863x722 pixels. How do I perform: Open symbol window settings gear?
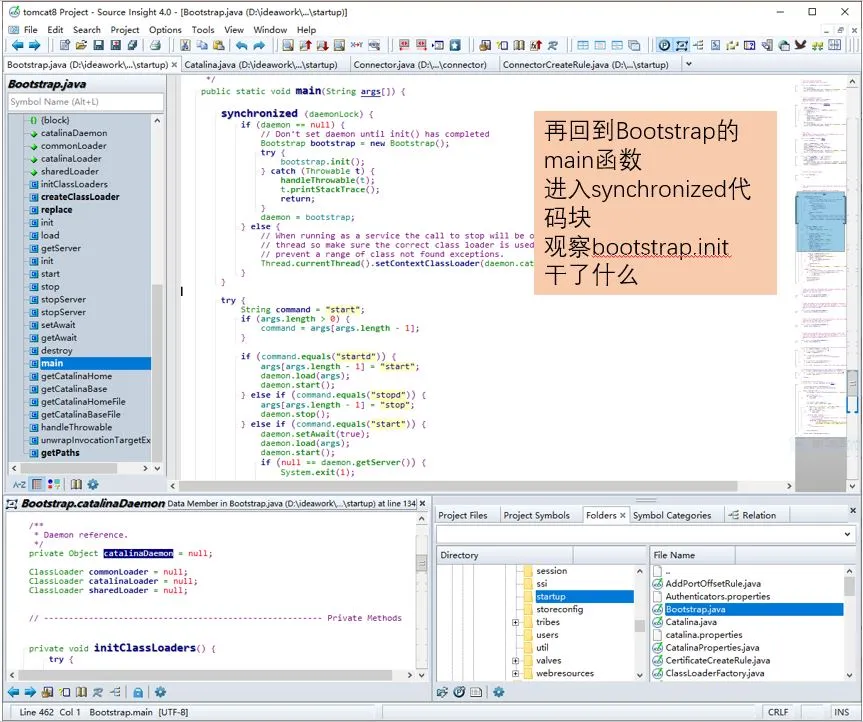click(x=93, y=484)
